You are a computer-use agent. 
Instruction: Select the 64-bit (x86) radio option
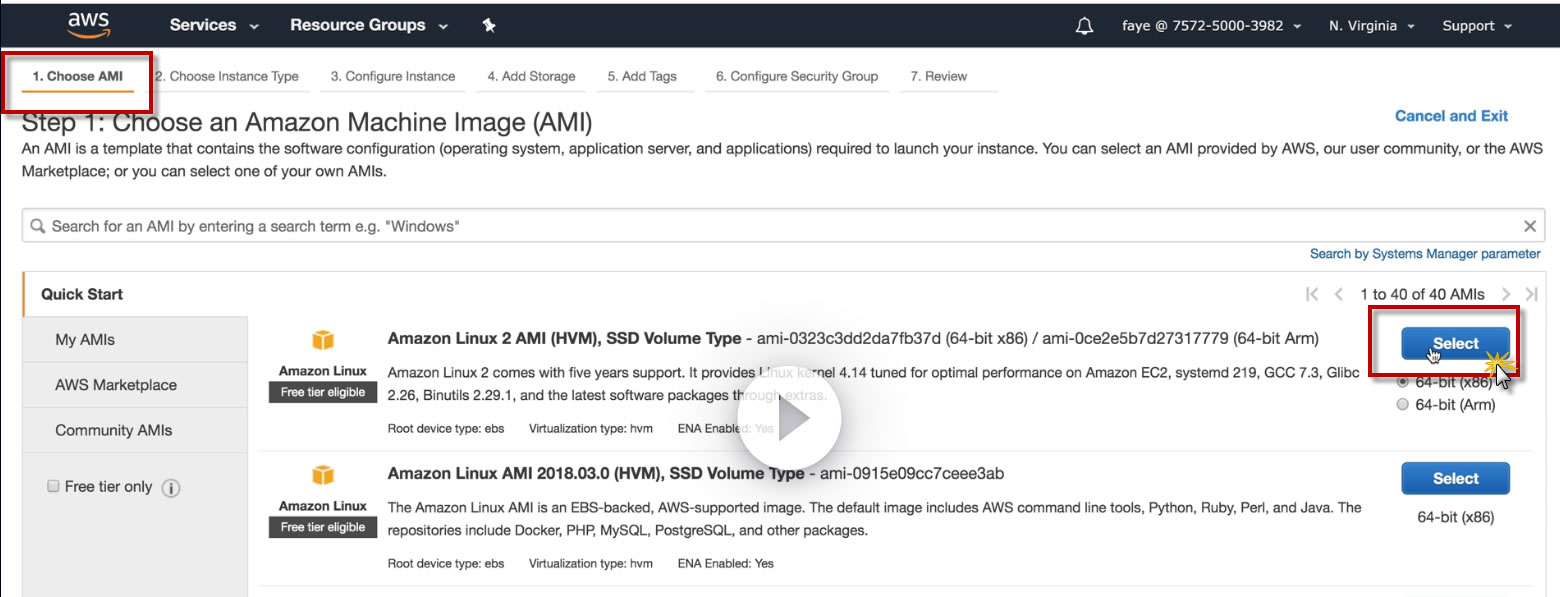click(1402, 382)
